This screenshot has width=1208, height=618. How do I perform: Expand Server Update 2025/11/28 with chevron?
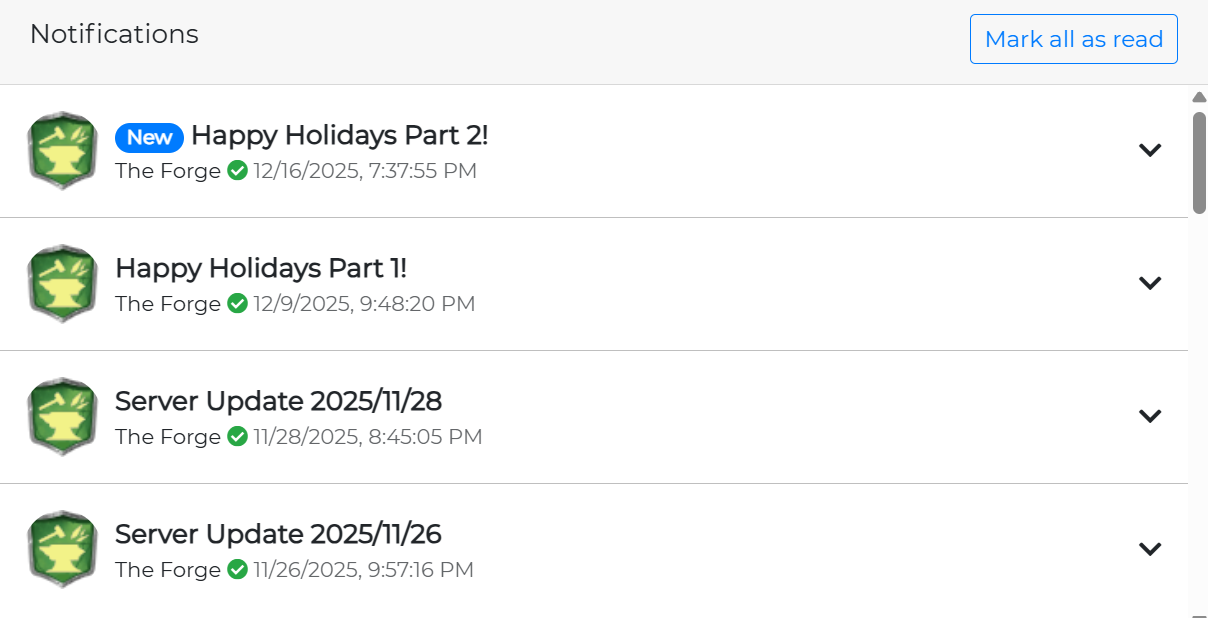pyautogui.click(x=1150, y=416)
